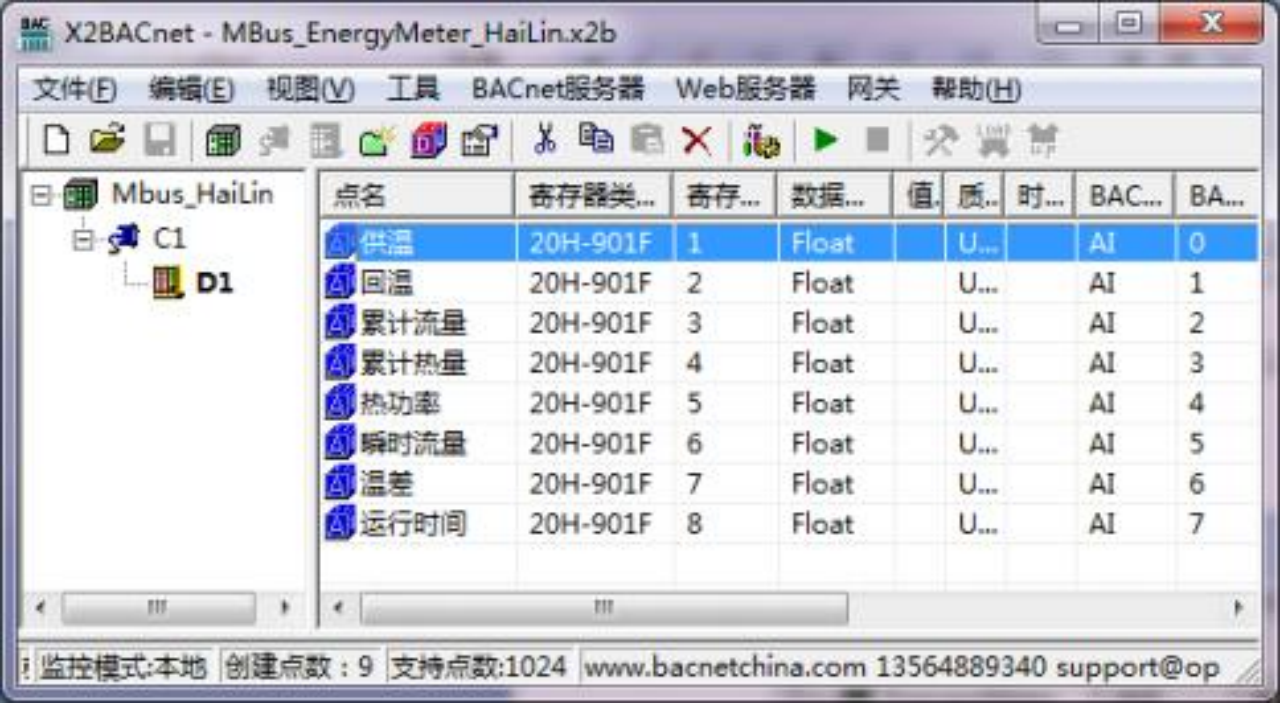
Task: Open the 编辑(E) menu
Action: (x=192, y=90)
